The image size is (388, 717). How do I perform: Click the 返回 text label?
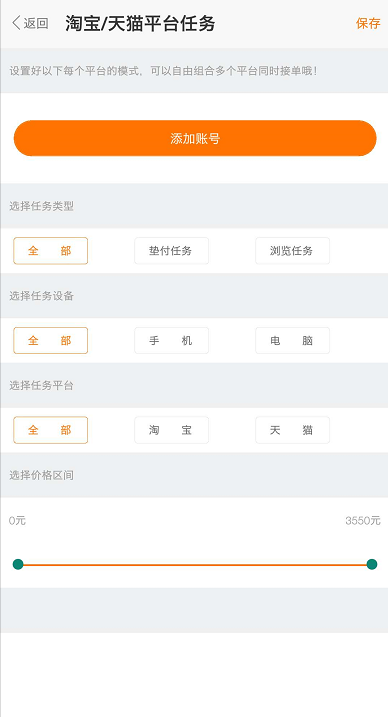pyautogui.click(x=36, y=23)
